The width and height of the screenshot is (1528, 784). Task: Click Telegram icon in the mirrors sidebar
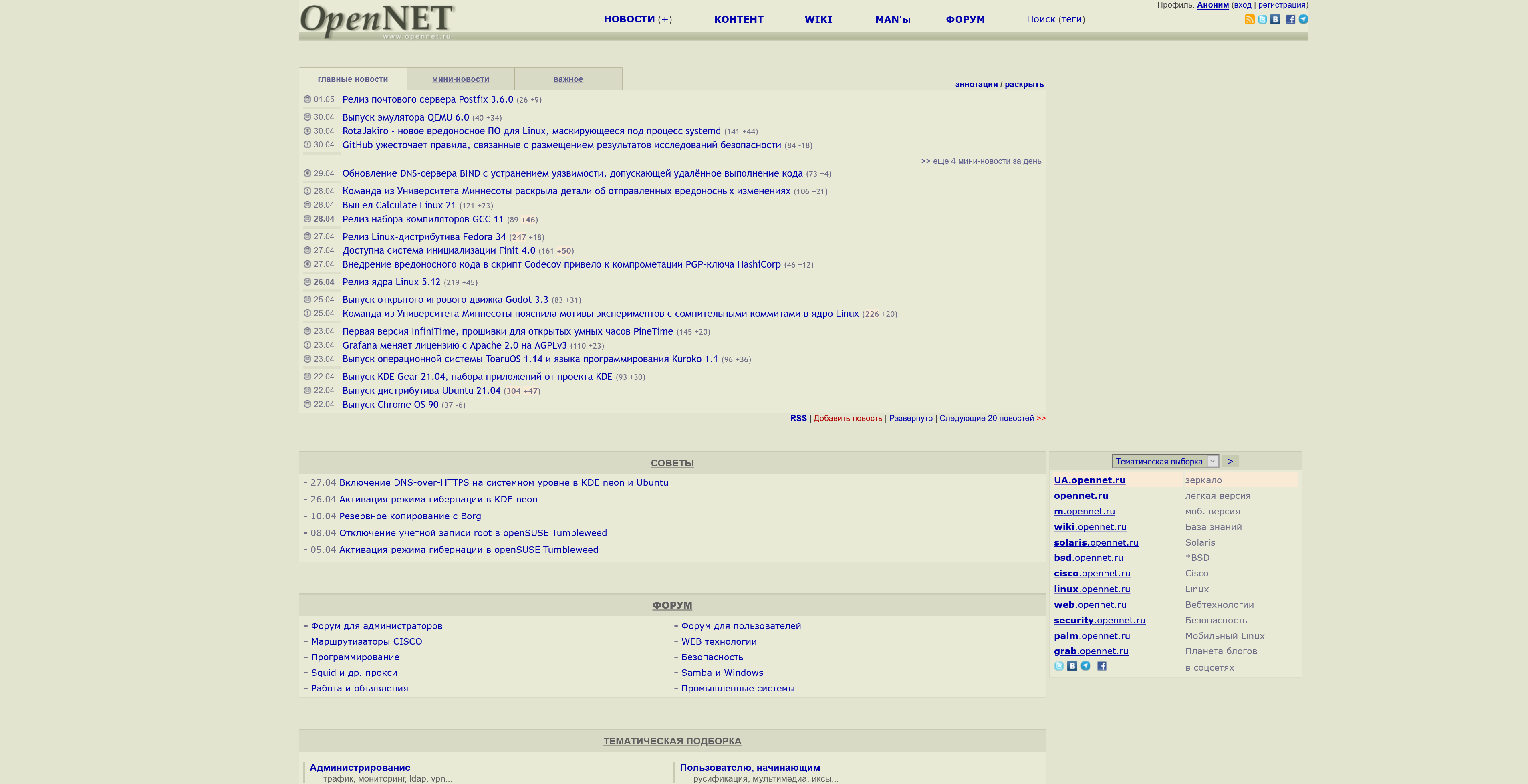pyautogui.click(x=1085, y=666)
